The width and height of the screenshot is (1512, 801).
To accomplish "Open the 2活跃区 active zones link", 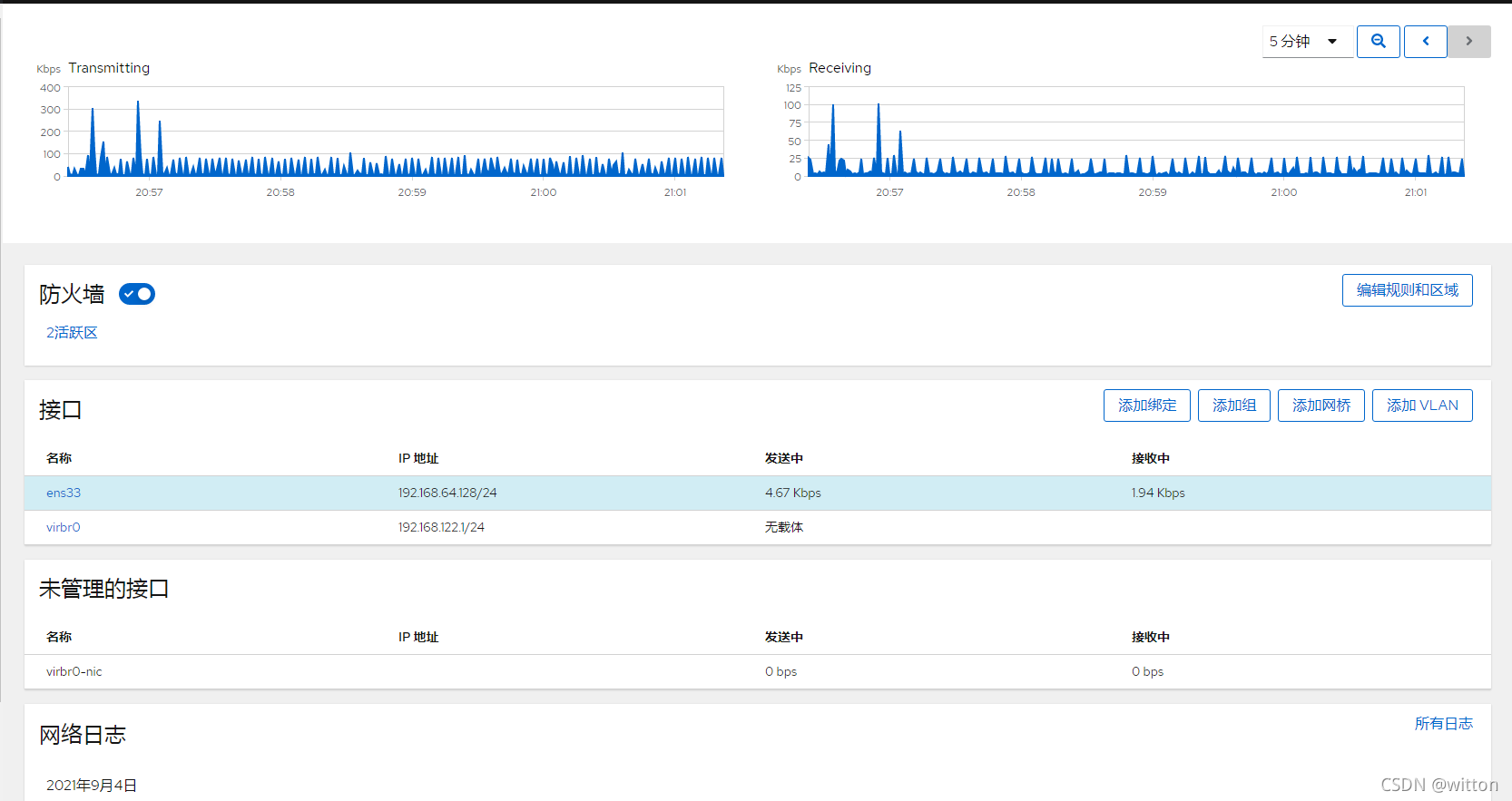I will (72, 333).
